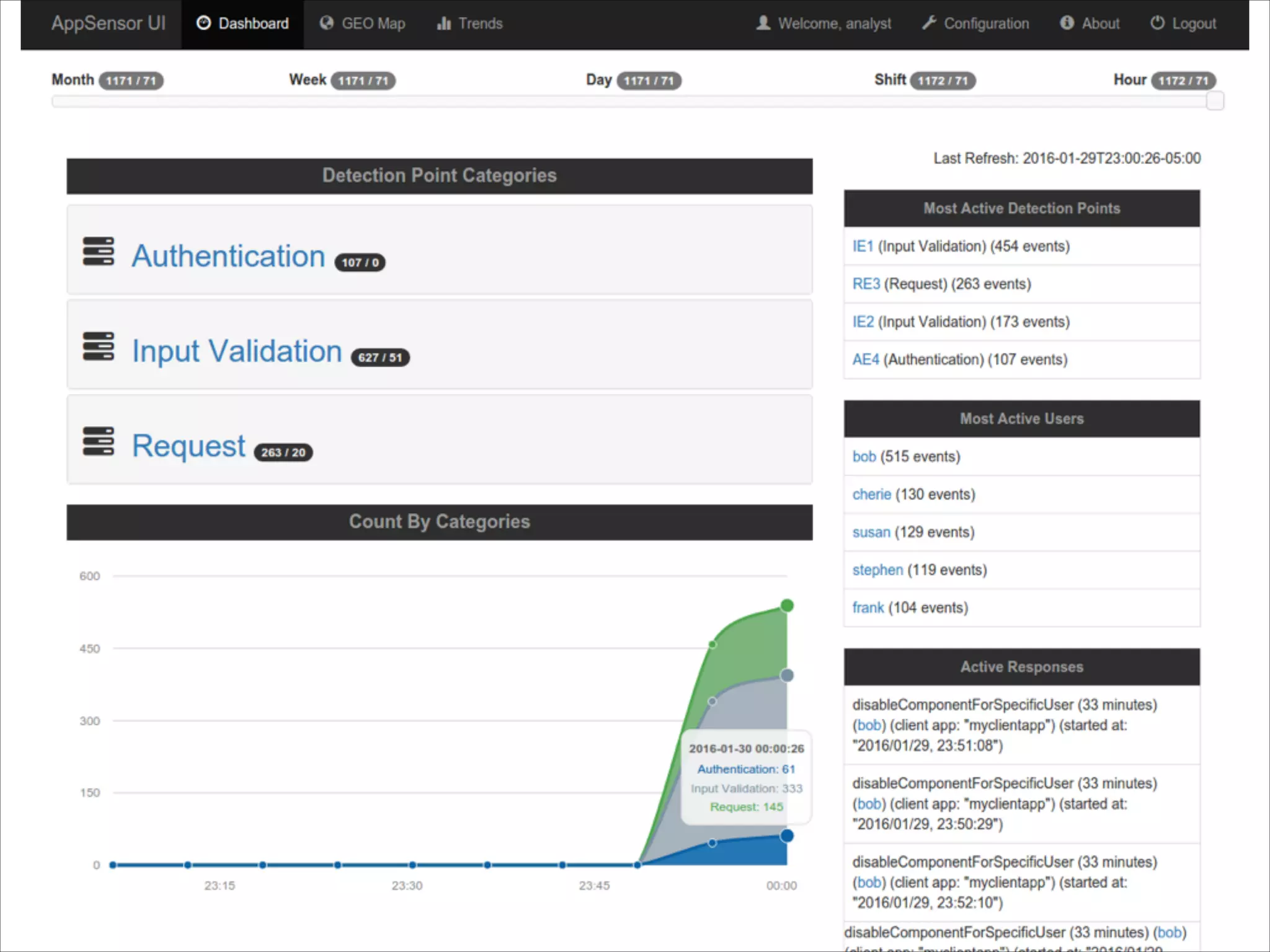
Task: Select the Shift time period label
Action: (890, 80)
